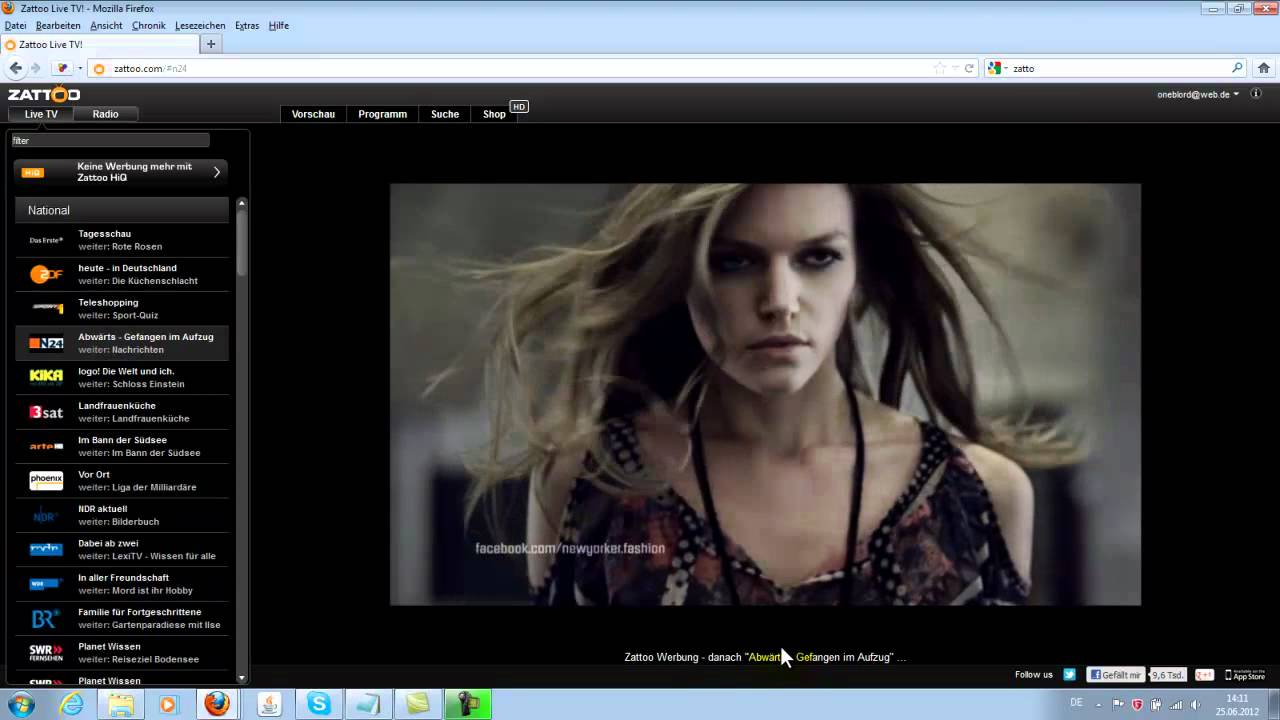Select the arte channel logo

click(x=46, y=446)
